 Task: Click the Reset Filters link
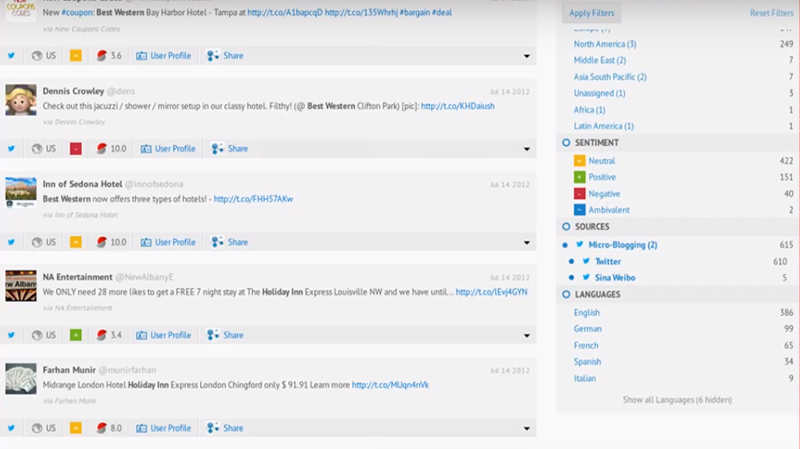click(x=771, y=13)
